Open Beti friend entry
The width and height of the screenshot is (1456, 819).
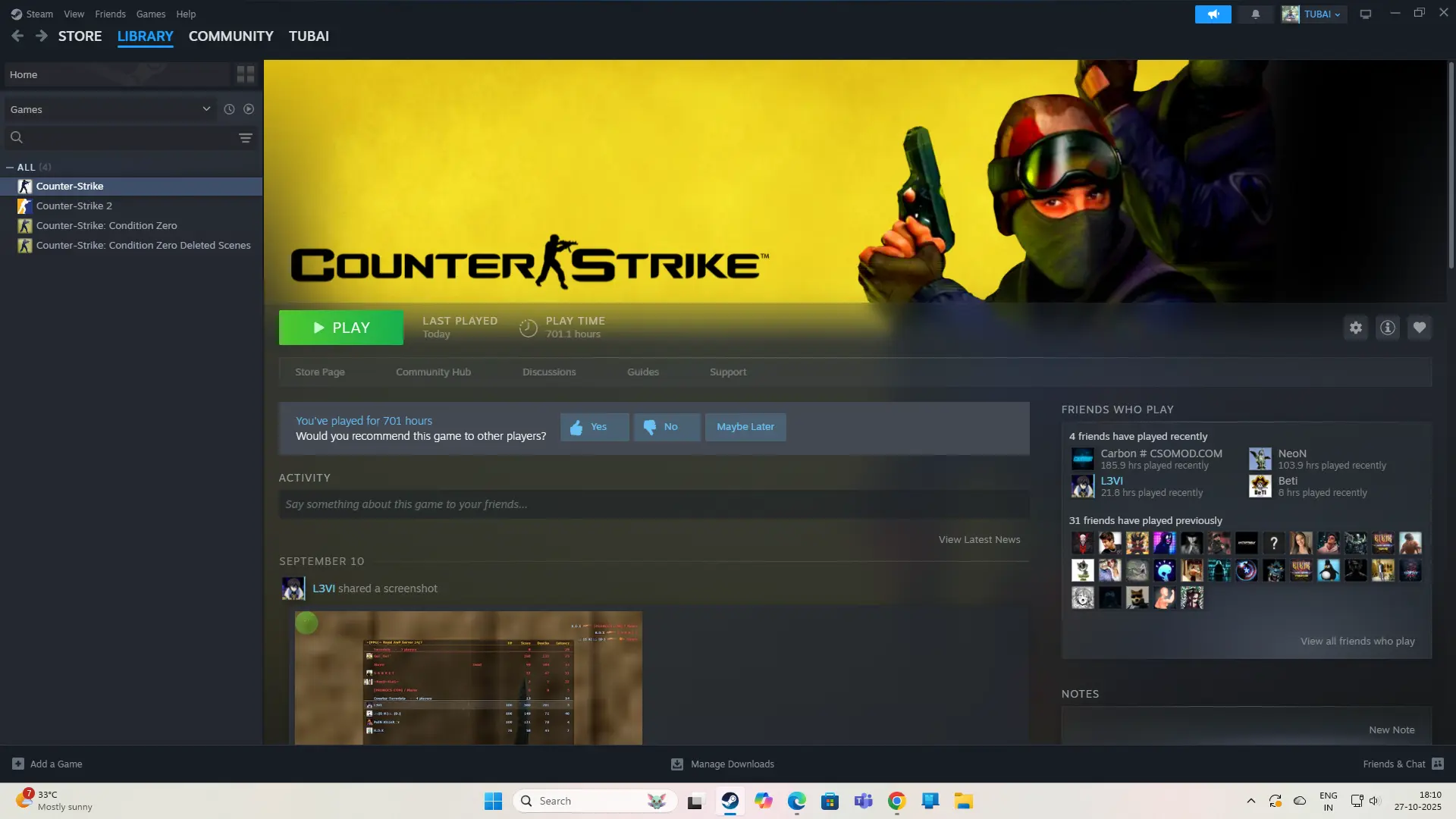click(x=1308, y=486)
